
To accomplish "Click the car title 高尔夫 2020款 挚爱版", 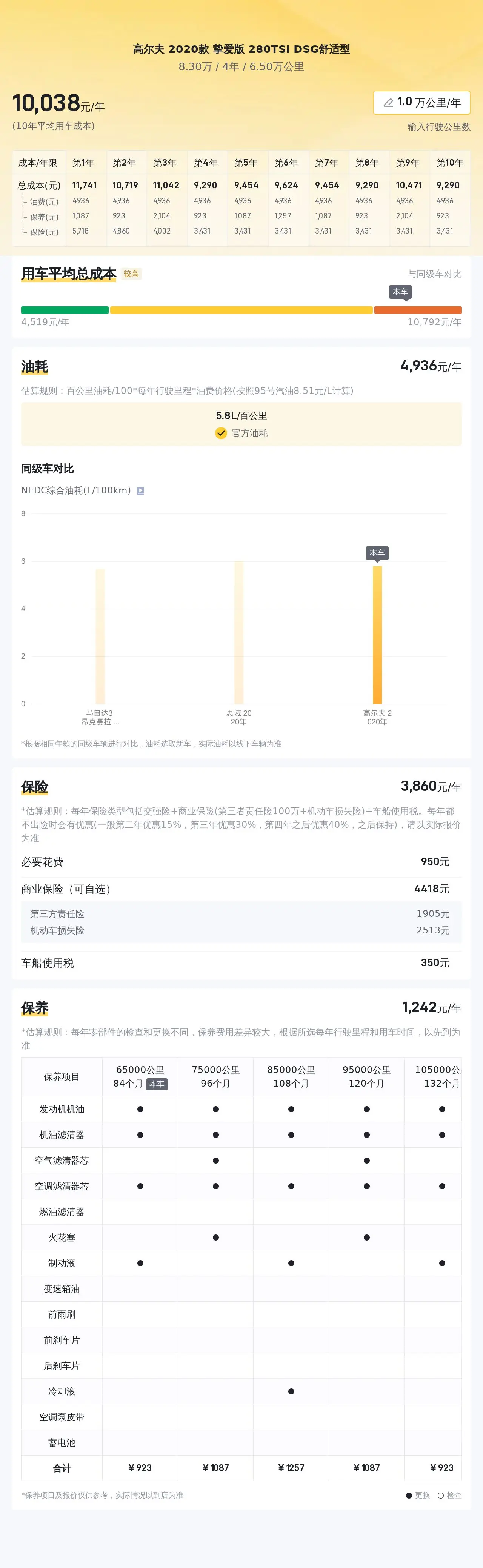I will point(241,49).
